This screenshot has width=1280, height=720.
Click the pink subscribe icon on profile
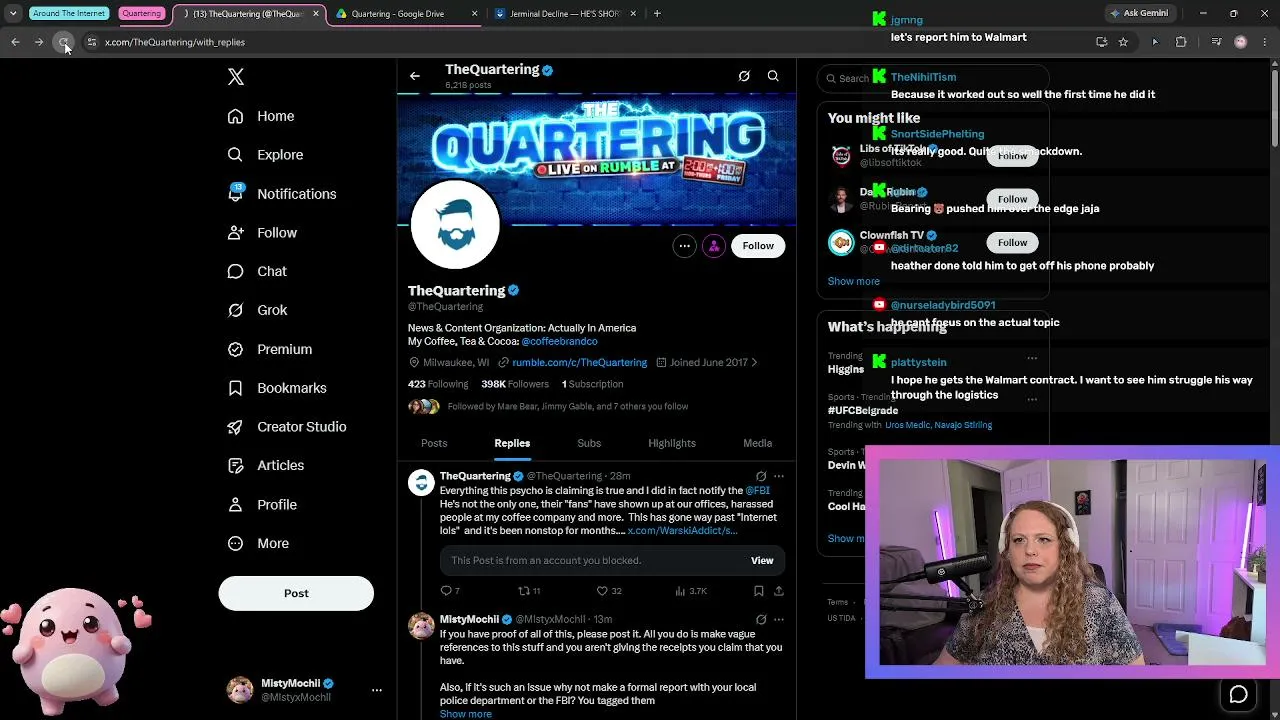(x=713, y=246)
